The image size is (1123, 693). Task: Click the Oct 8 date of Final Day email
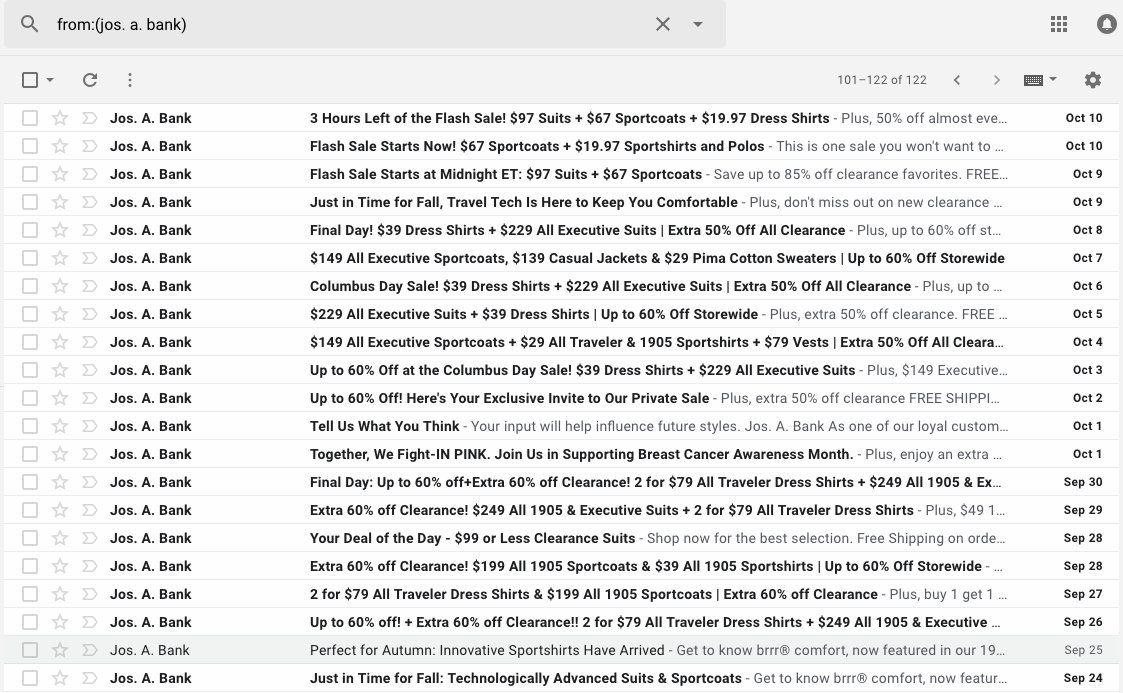click(1087, 230)
